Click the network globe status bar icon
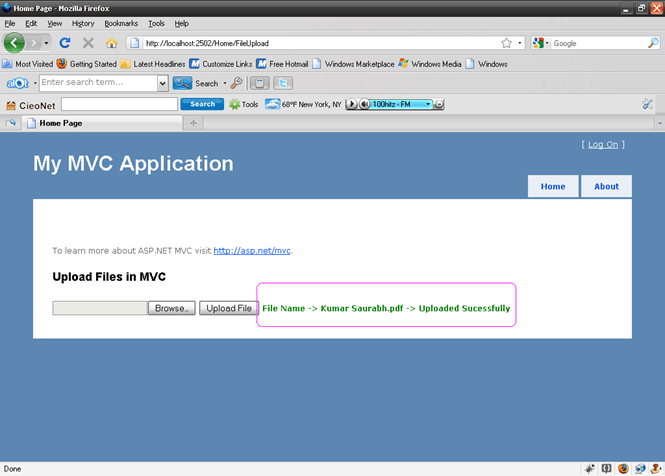This screenshot has width=665, height=476. click(x=640, y=468)
